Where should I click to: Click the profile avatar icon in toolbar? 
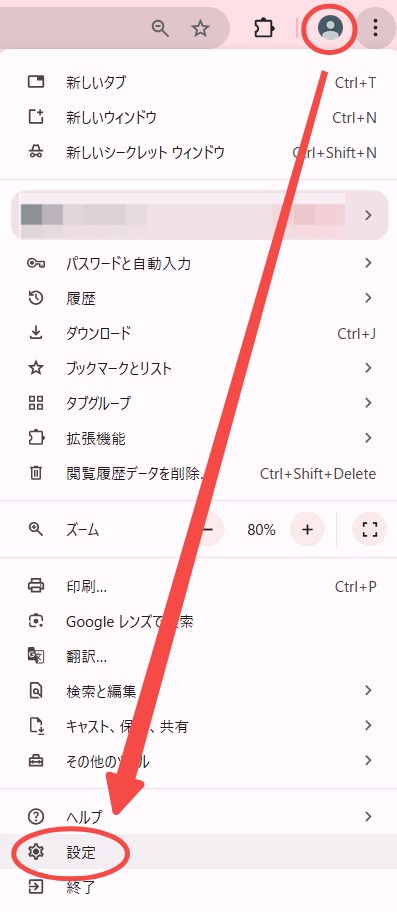pyautogui.click(x=330, y=27)
